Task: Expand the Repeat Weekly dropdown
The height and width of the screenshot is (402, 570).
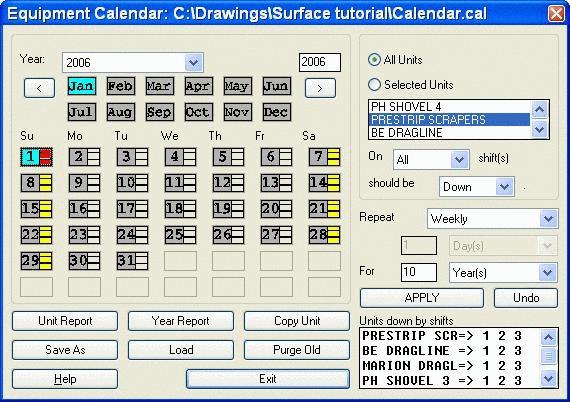Action: [548, 219]
